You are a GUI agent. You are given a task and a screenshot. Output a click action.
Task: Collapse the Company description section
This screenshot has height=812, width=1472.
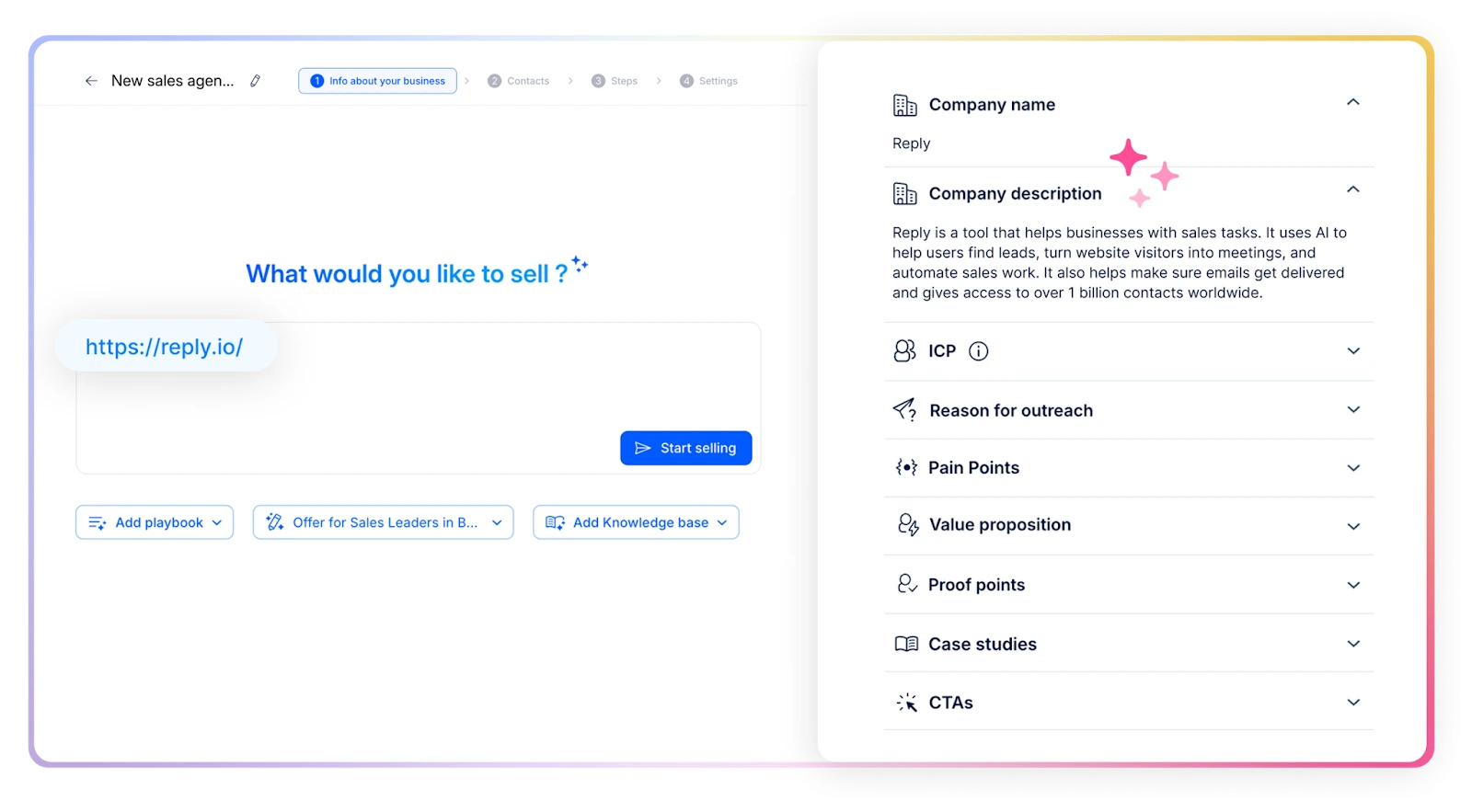click(1353, 189)
